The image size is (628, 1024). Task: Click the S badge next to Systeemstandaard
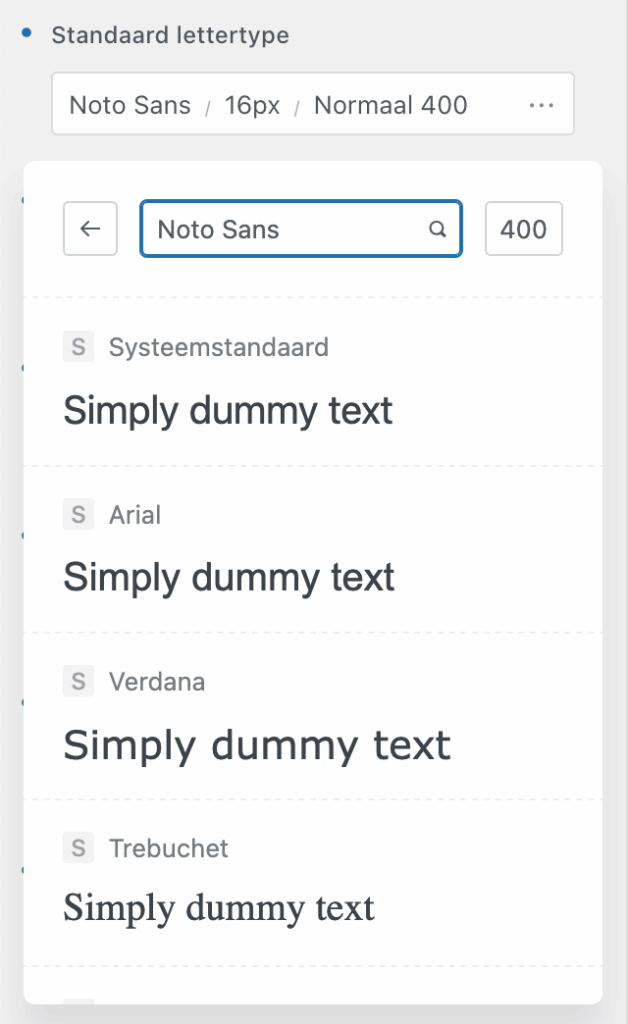pyautogui.click(x=78, y=347)
